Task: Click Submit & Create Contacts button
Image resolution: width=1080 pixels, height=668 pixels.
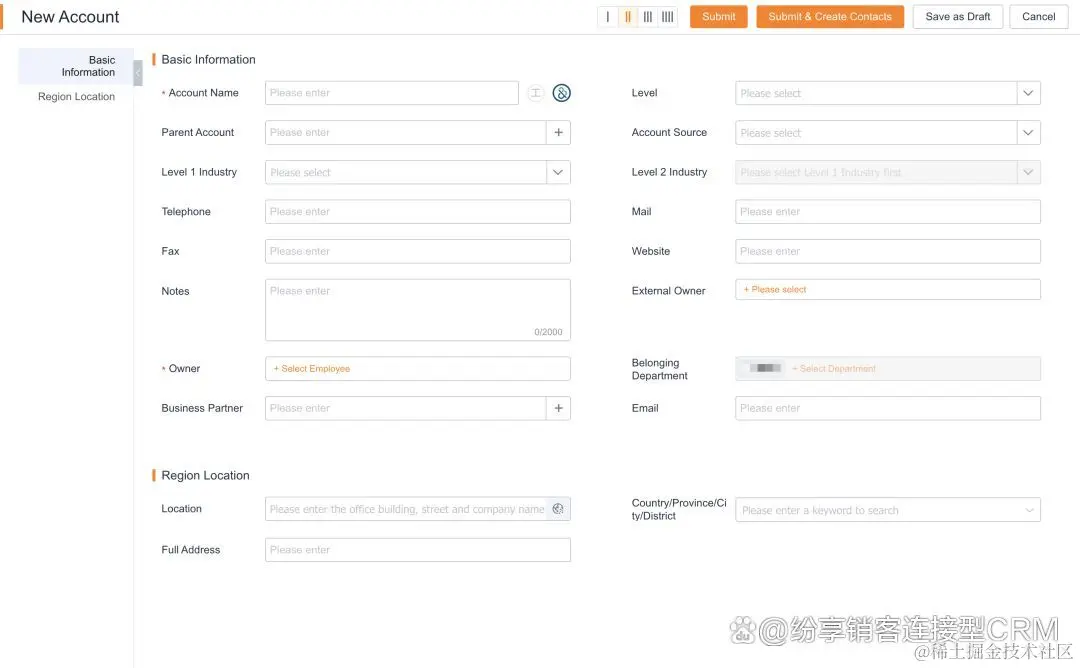Action: click(830, 17)
